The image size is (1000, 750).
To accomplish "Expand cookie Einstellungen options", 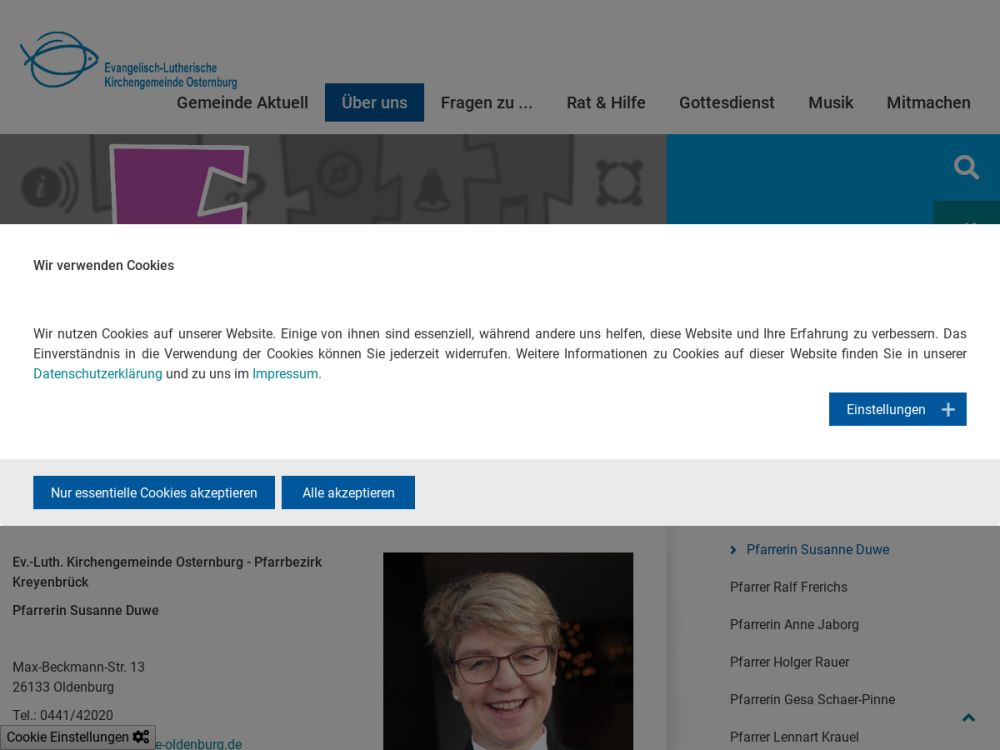I will click(x=886, y=410).
